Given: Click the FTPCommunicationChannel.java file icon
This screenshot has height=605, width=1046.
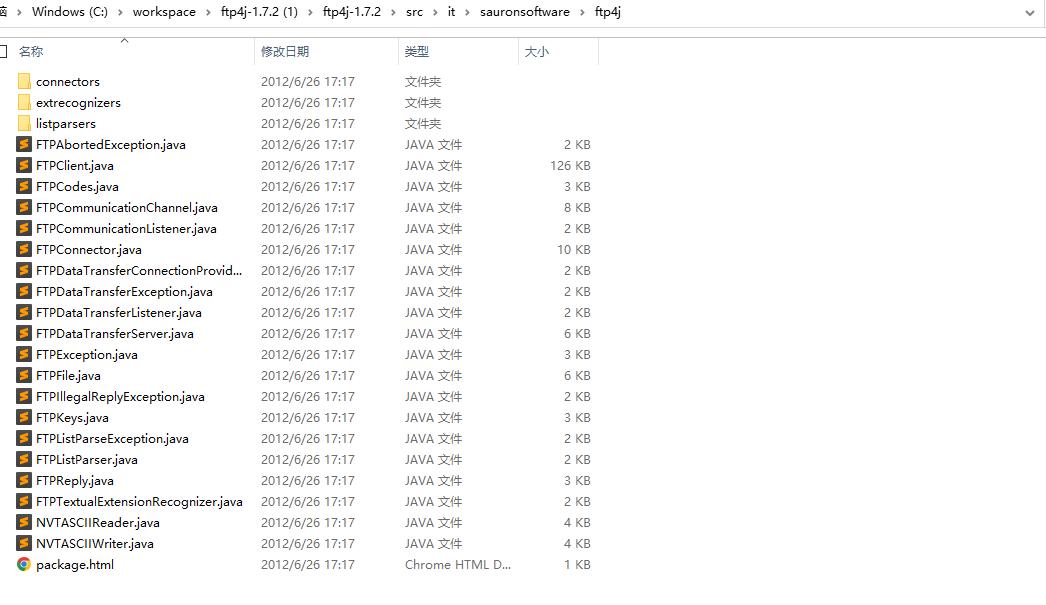Looking at the screenshot, I should 24,207.
